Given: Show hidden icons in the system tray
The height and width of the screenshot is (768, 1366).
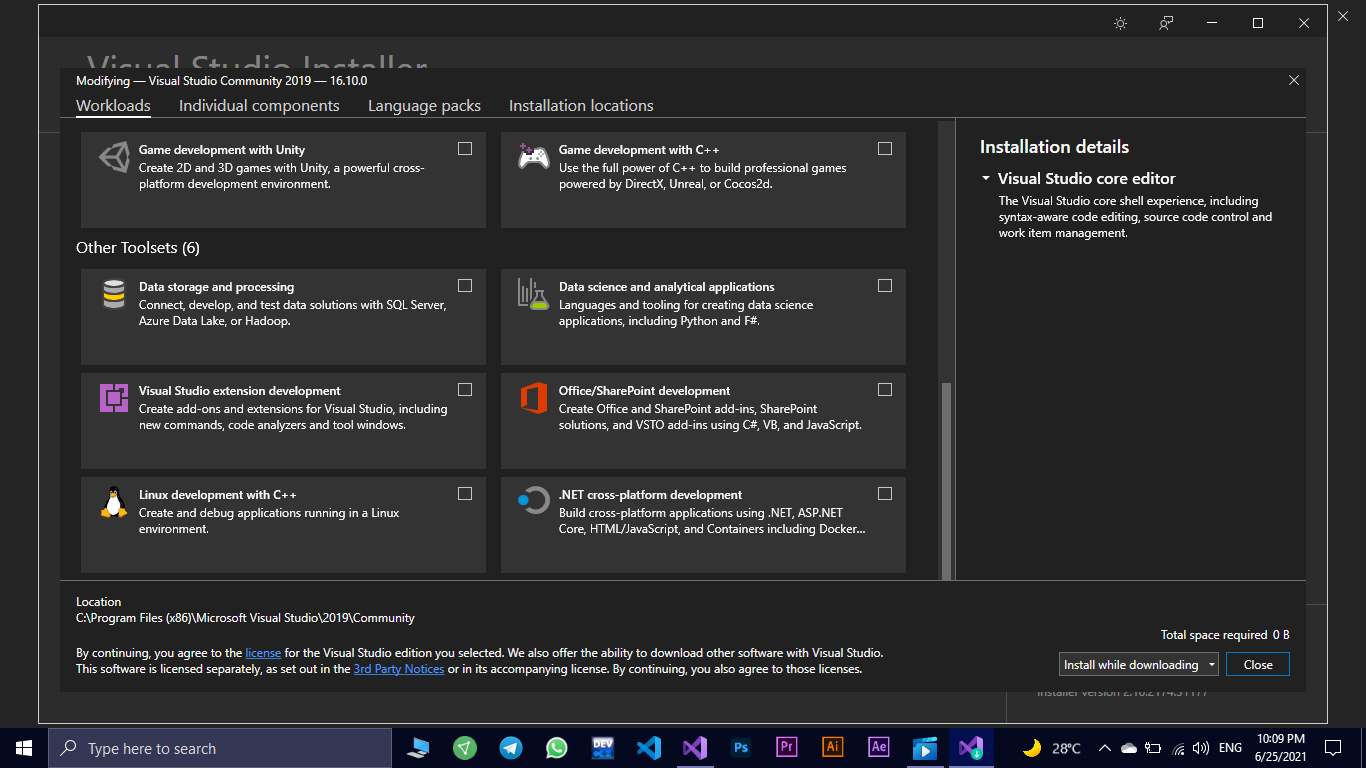Looking at the screenshot, I should 1105,748.
